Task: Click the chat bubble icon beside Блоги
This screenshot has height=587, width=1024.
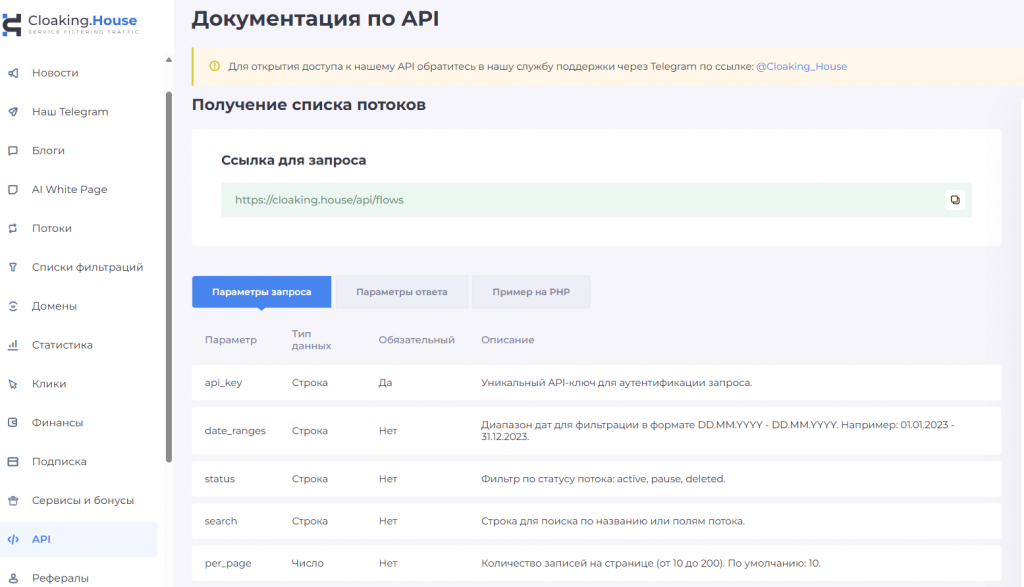Action: [13, 151]
